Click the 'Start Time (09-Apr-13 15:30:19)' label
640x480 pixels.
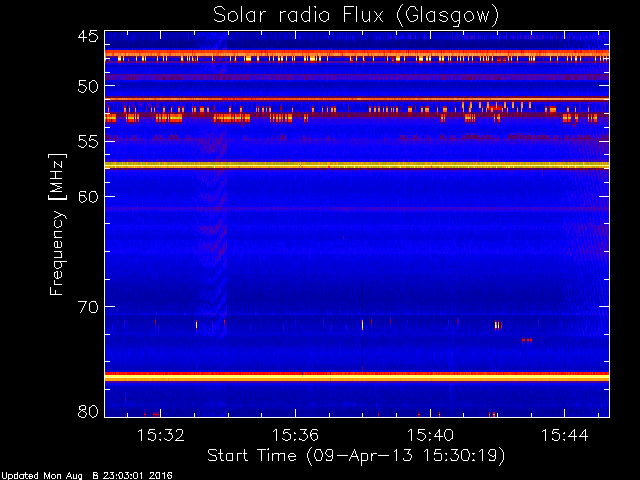coord(356,455)
